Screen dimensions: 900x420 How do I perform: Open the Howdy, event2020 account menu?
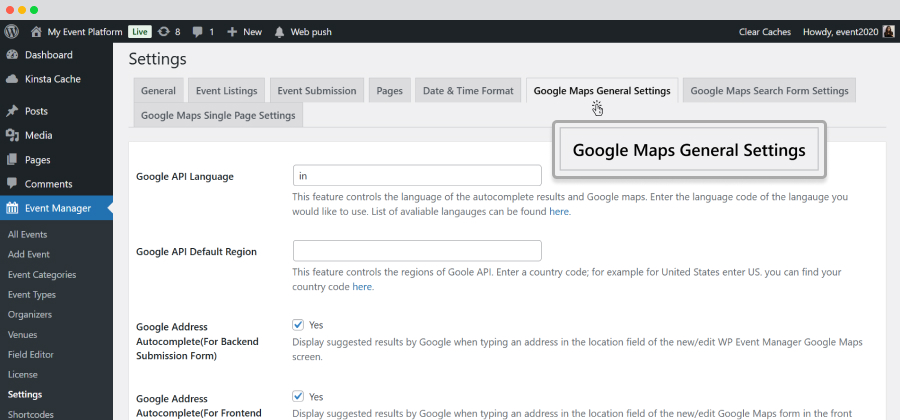pyautogui.click(x=840, y=32)
